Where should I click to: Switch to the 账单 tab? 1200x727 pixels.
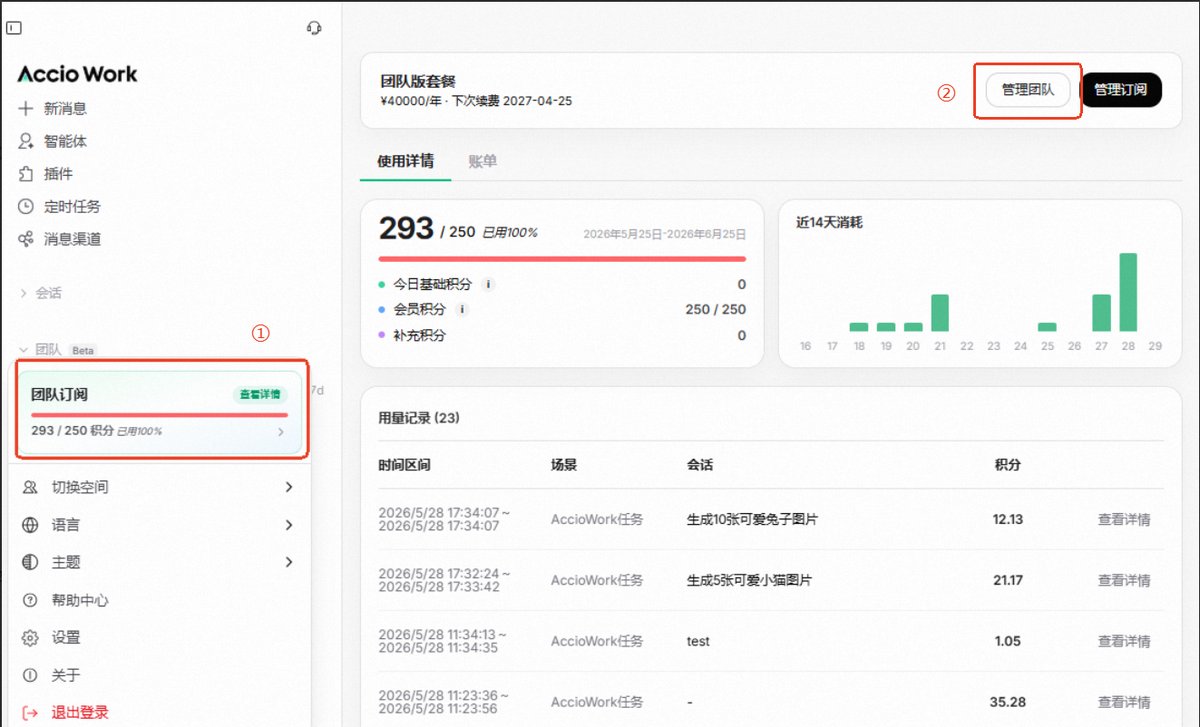482,161
